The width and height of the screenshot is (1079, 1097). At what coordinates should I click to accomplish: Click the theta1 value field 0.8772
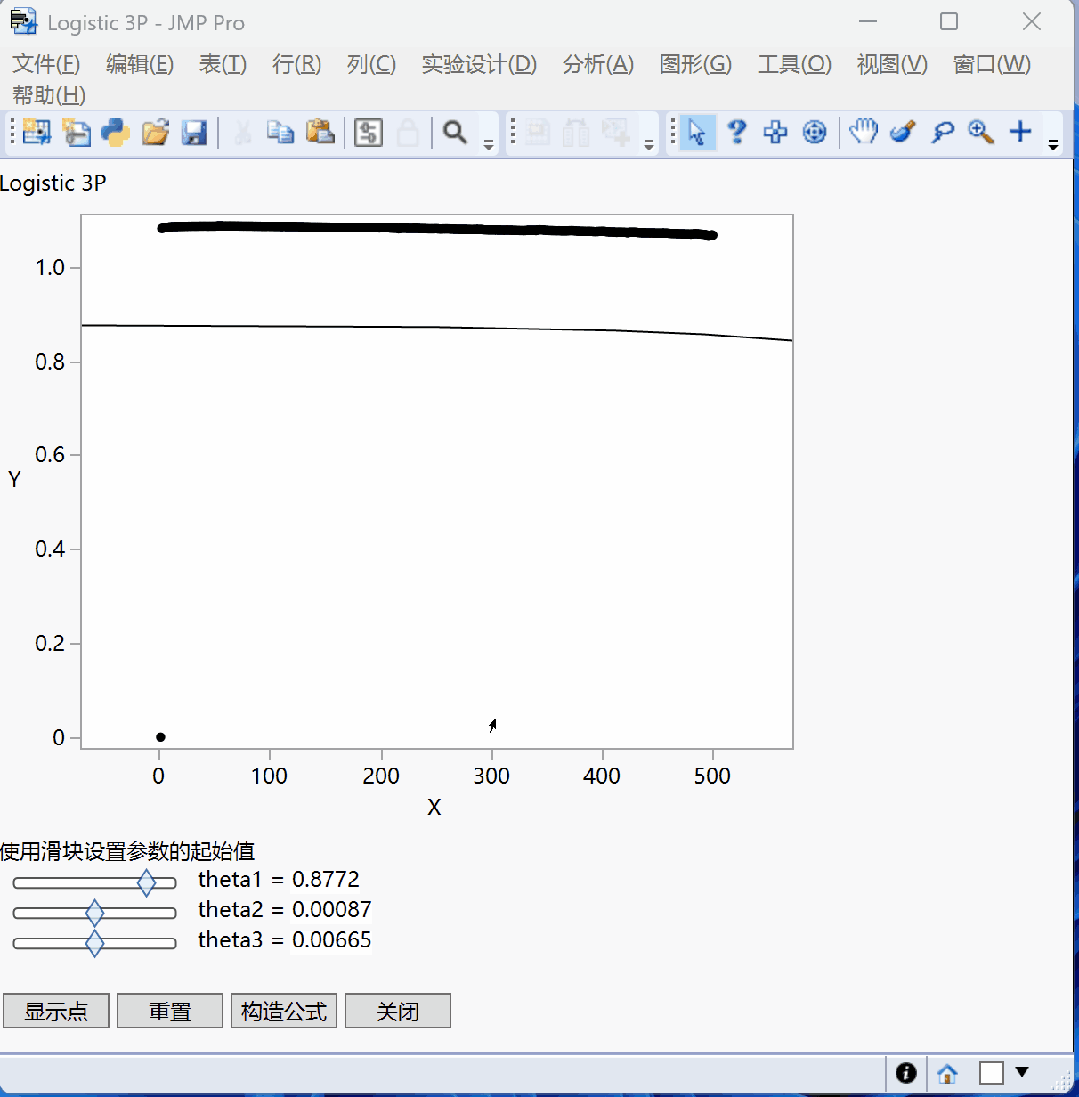point(326,879)
